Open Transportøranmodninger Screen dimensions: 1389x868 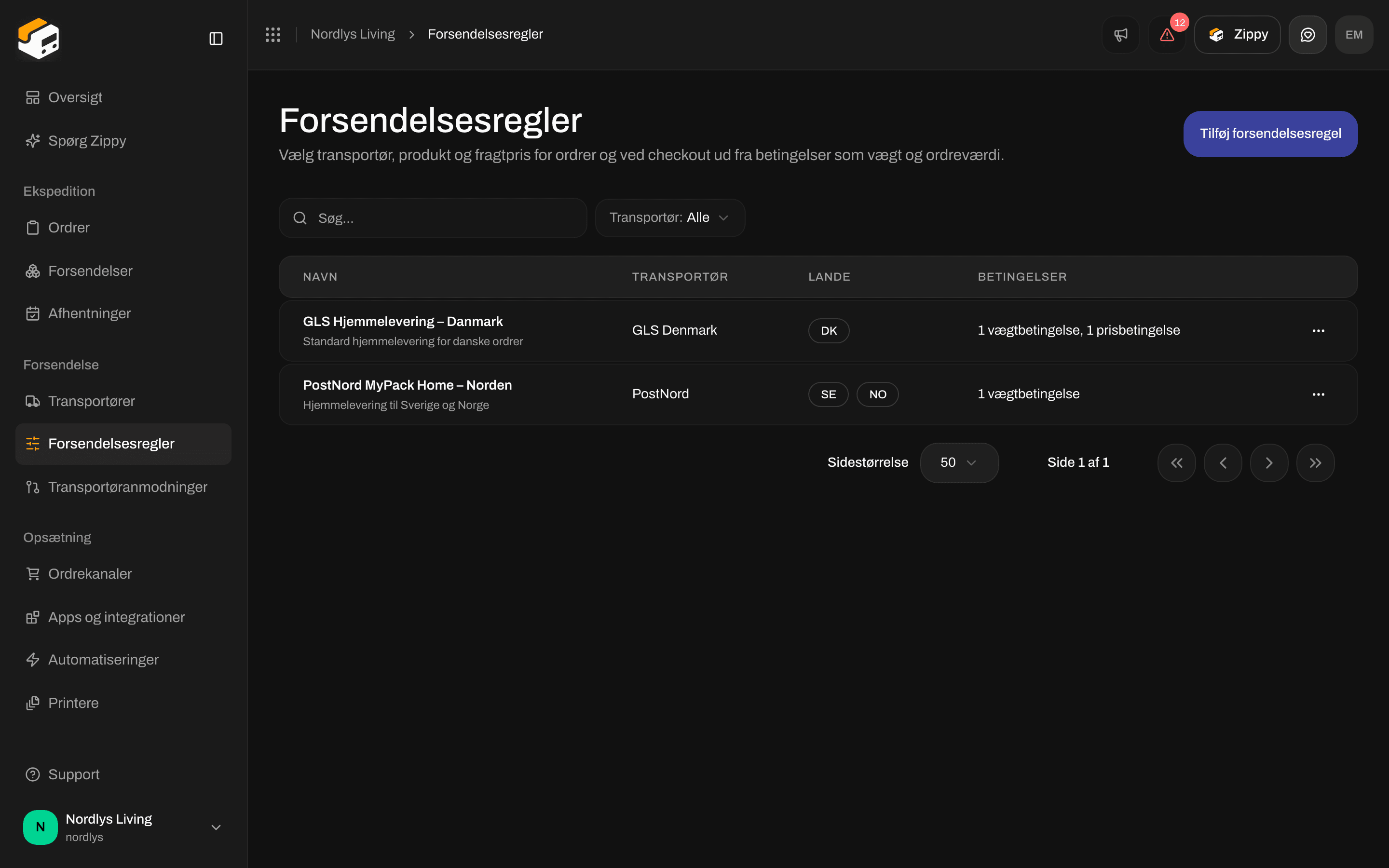coord(123,488)
